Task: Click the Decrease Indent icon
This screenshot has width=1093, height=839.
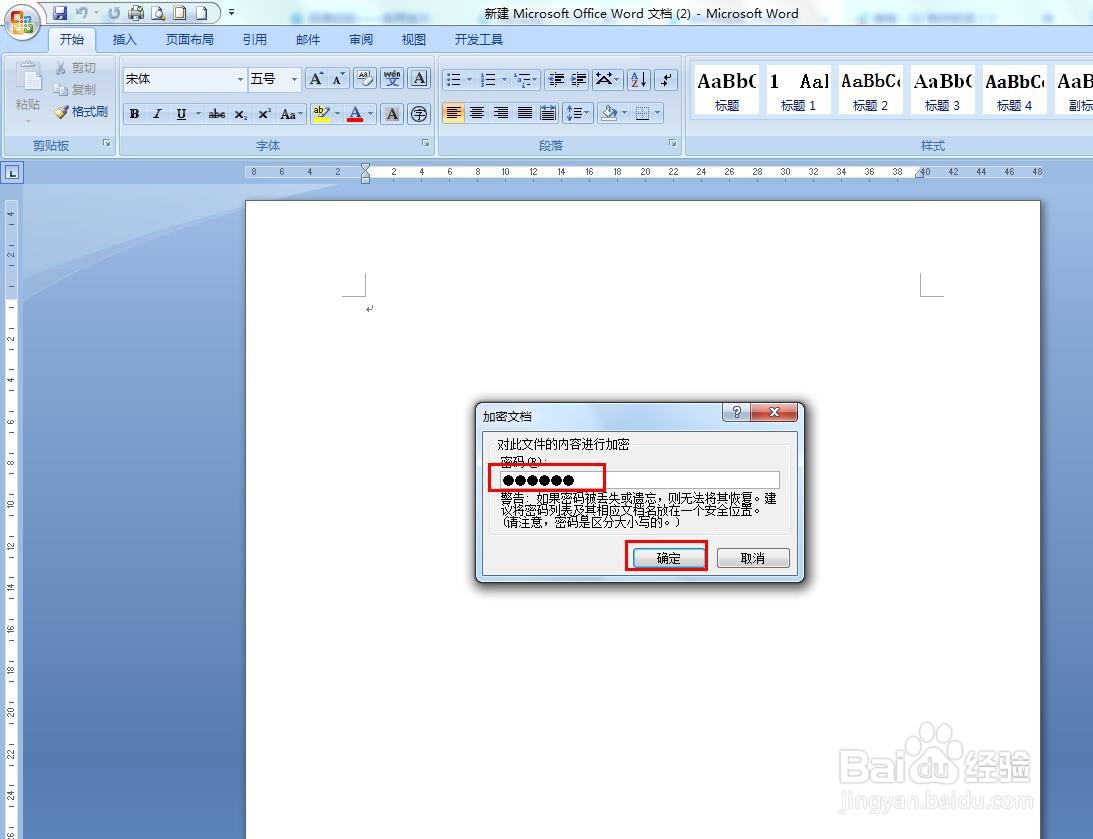Action: (x=556, y=79)
